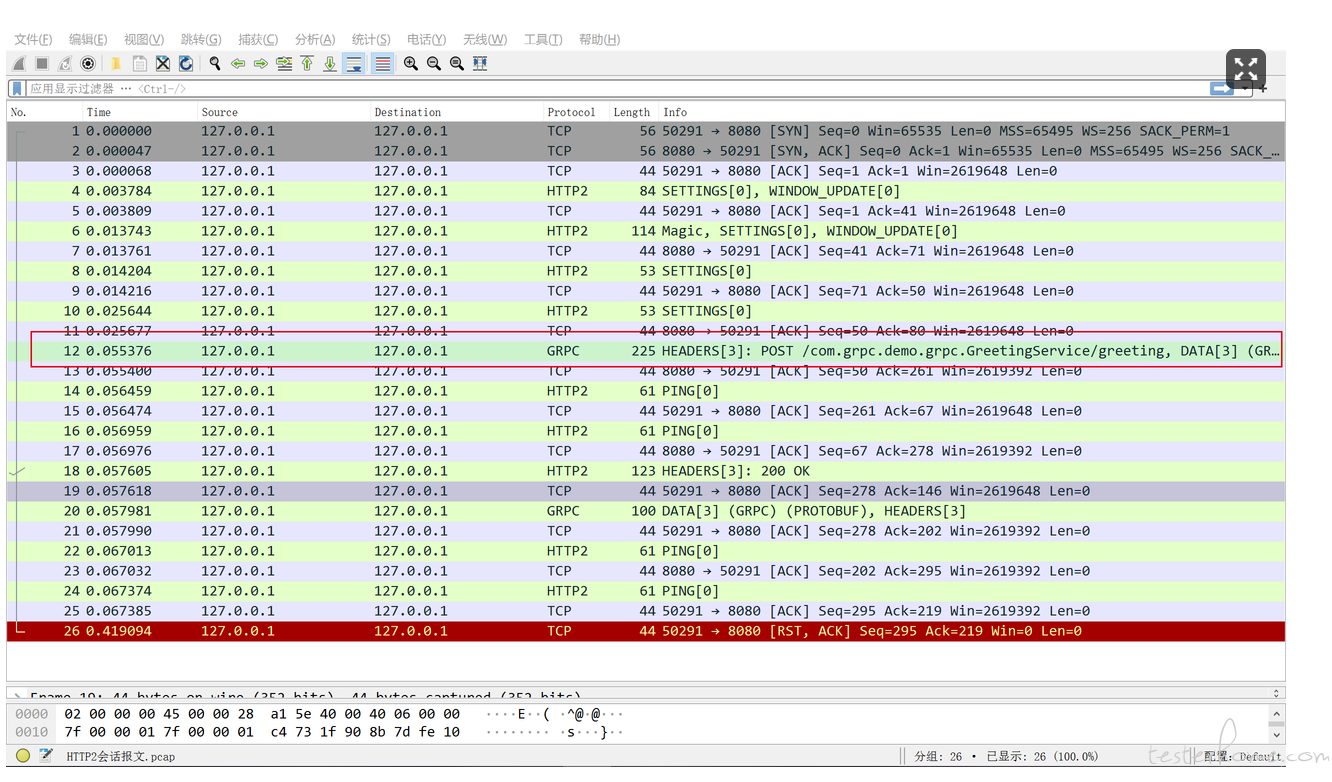
Task: Sort packets by the Protocol column header
Action: [x=571, y=112]
